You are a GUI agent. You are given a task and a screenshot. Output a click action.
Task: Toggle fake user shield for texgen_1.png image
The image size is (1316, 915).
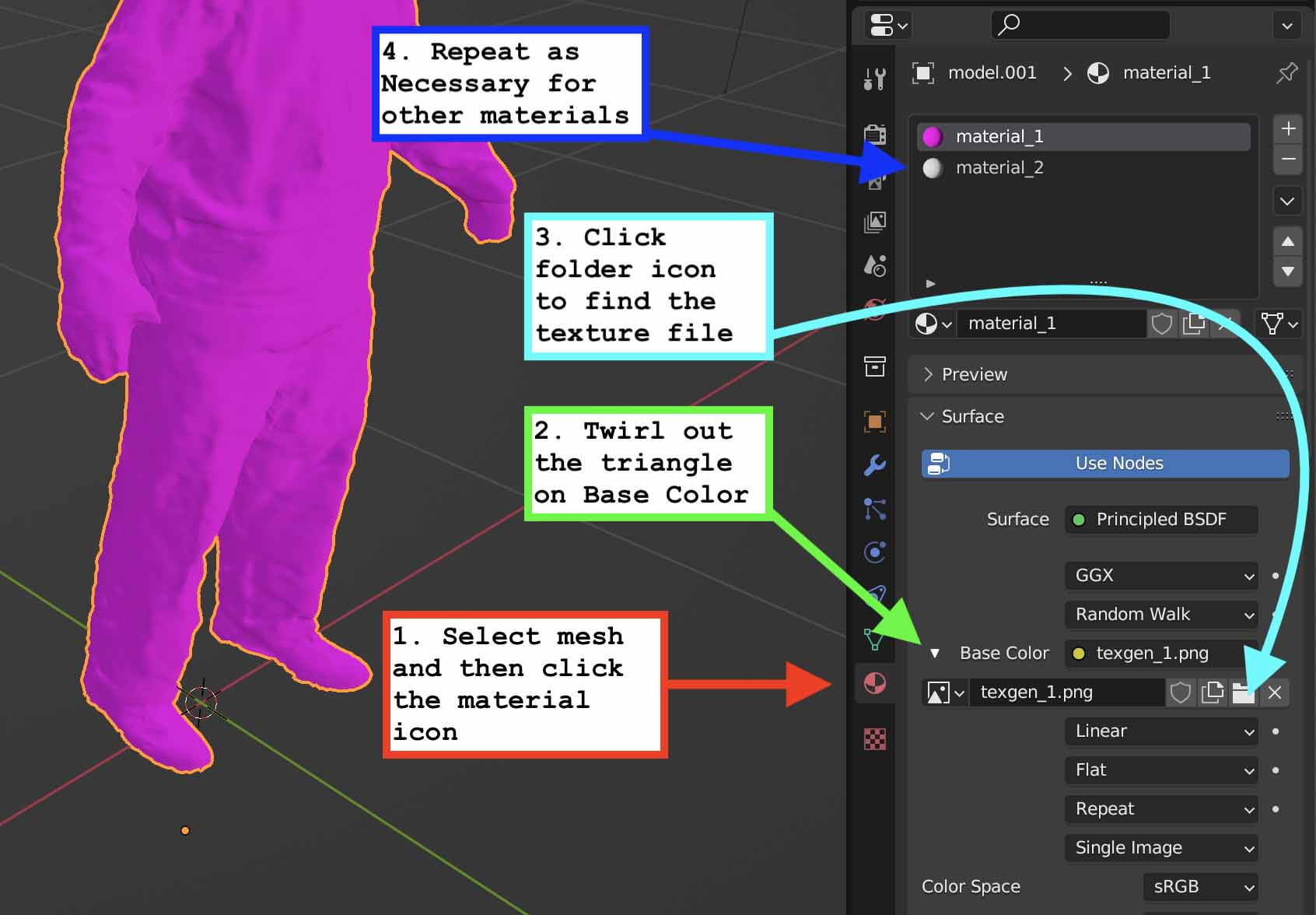[1181, 692]
